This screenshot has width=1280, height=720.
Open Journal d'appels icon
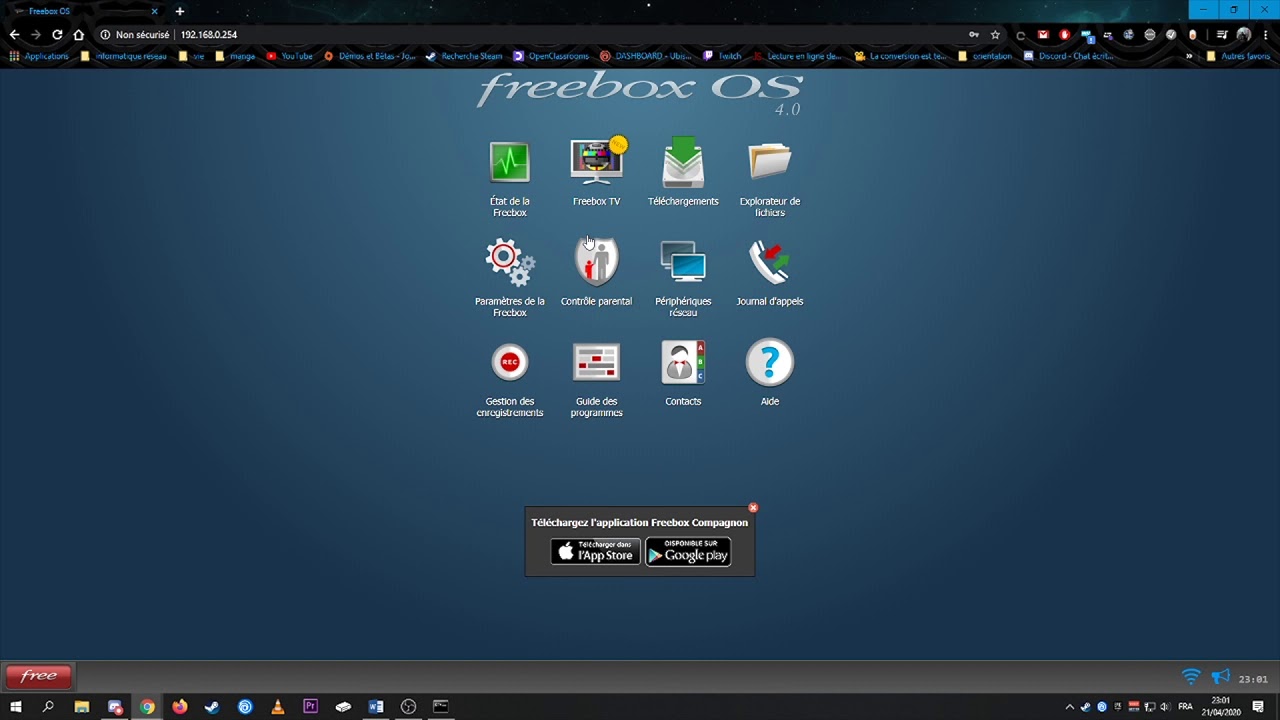point(770,262)
